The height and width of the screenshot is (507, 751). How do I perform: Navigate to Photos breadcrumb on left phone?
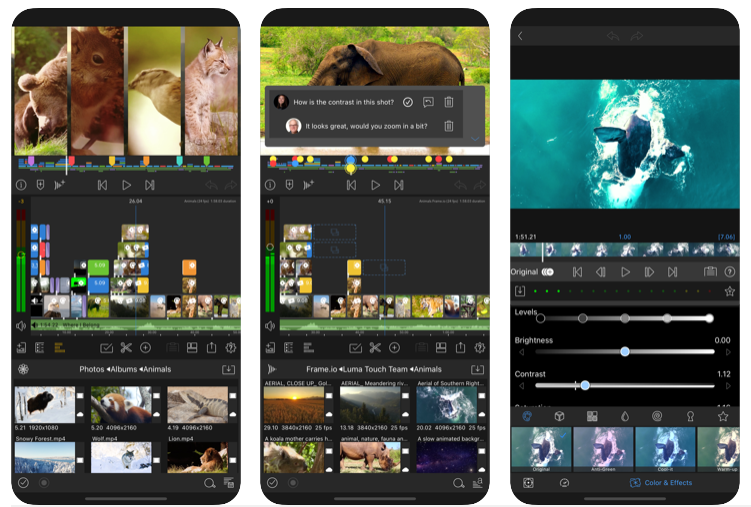point(91,369)
